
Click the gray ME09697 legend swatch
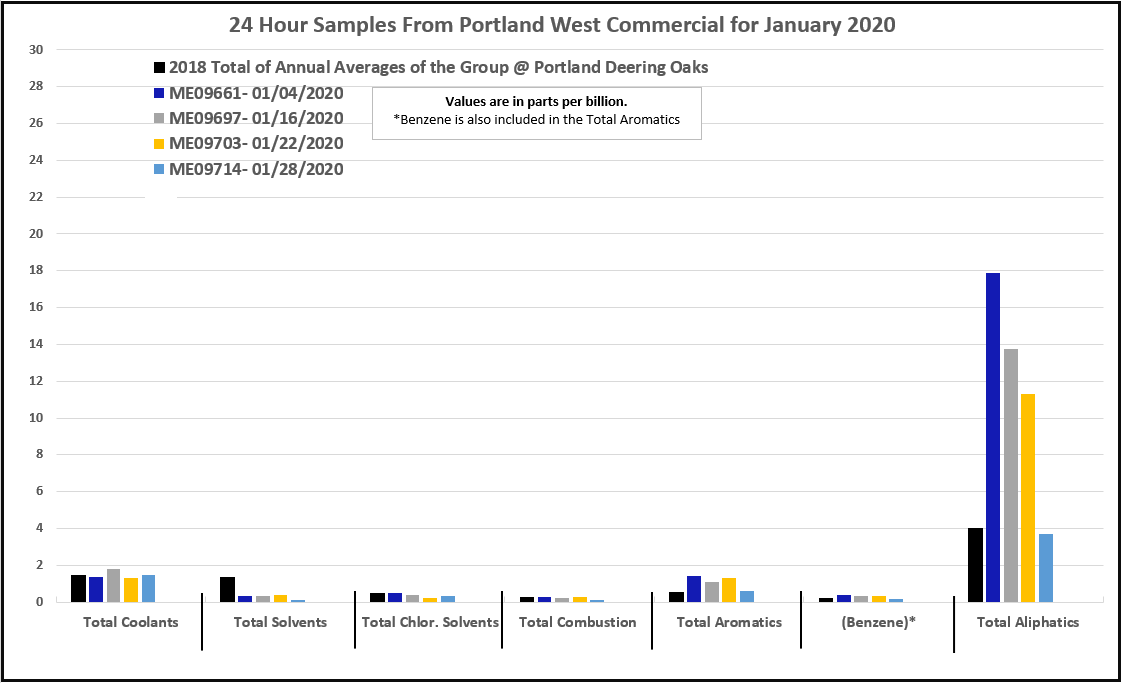click(159, 119)
